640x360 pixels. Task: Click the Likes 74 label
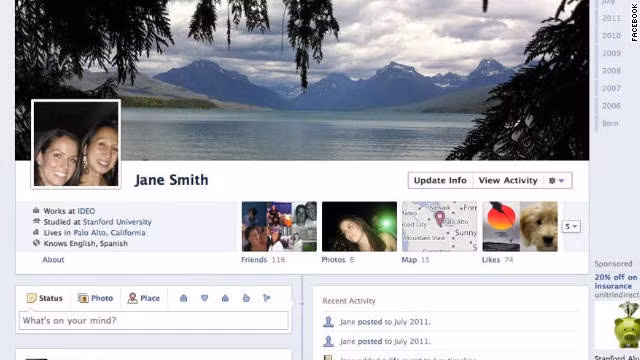[x=497, y=260]
